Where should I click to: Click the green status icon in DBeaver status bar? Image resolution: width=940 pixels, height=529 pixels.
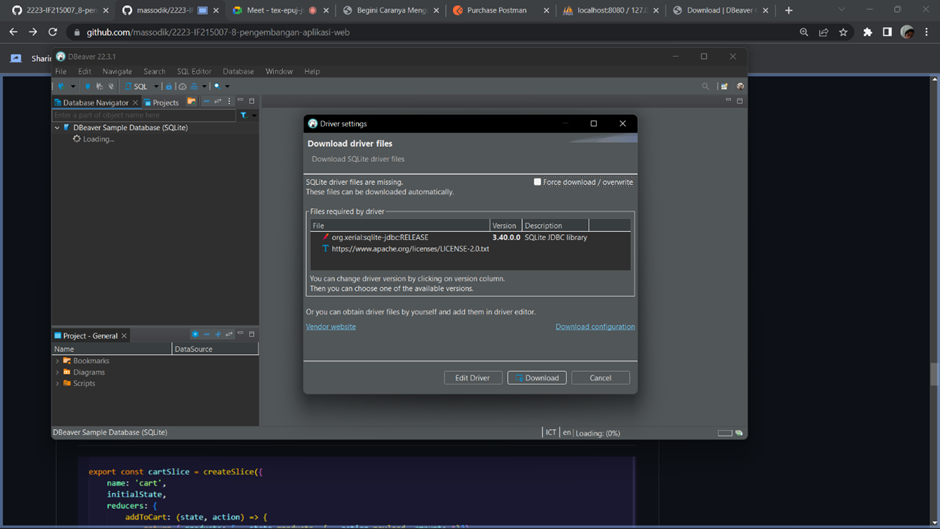click(739, 433)
